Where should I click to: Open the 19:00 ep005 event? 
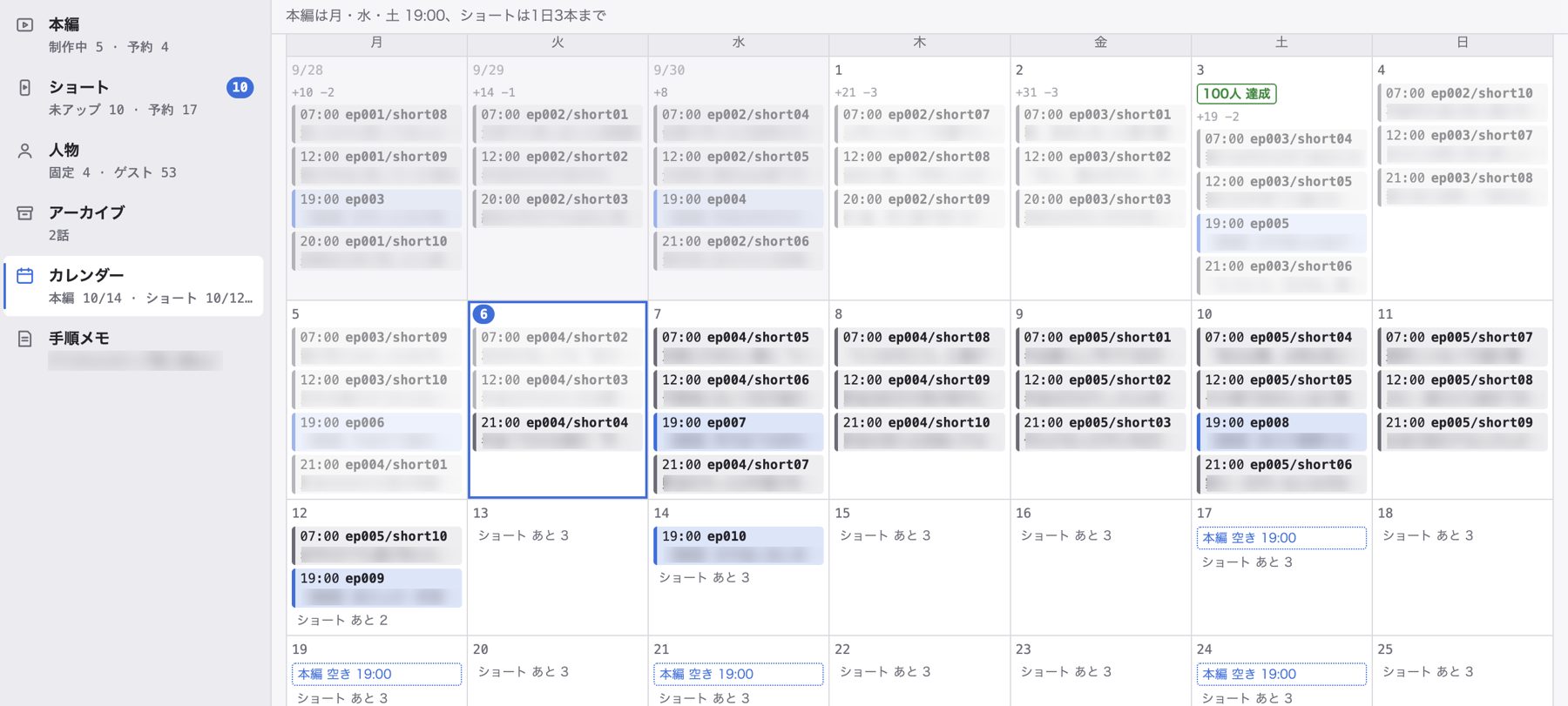(1281, 233)
